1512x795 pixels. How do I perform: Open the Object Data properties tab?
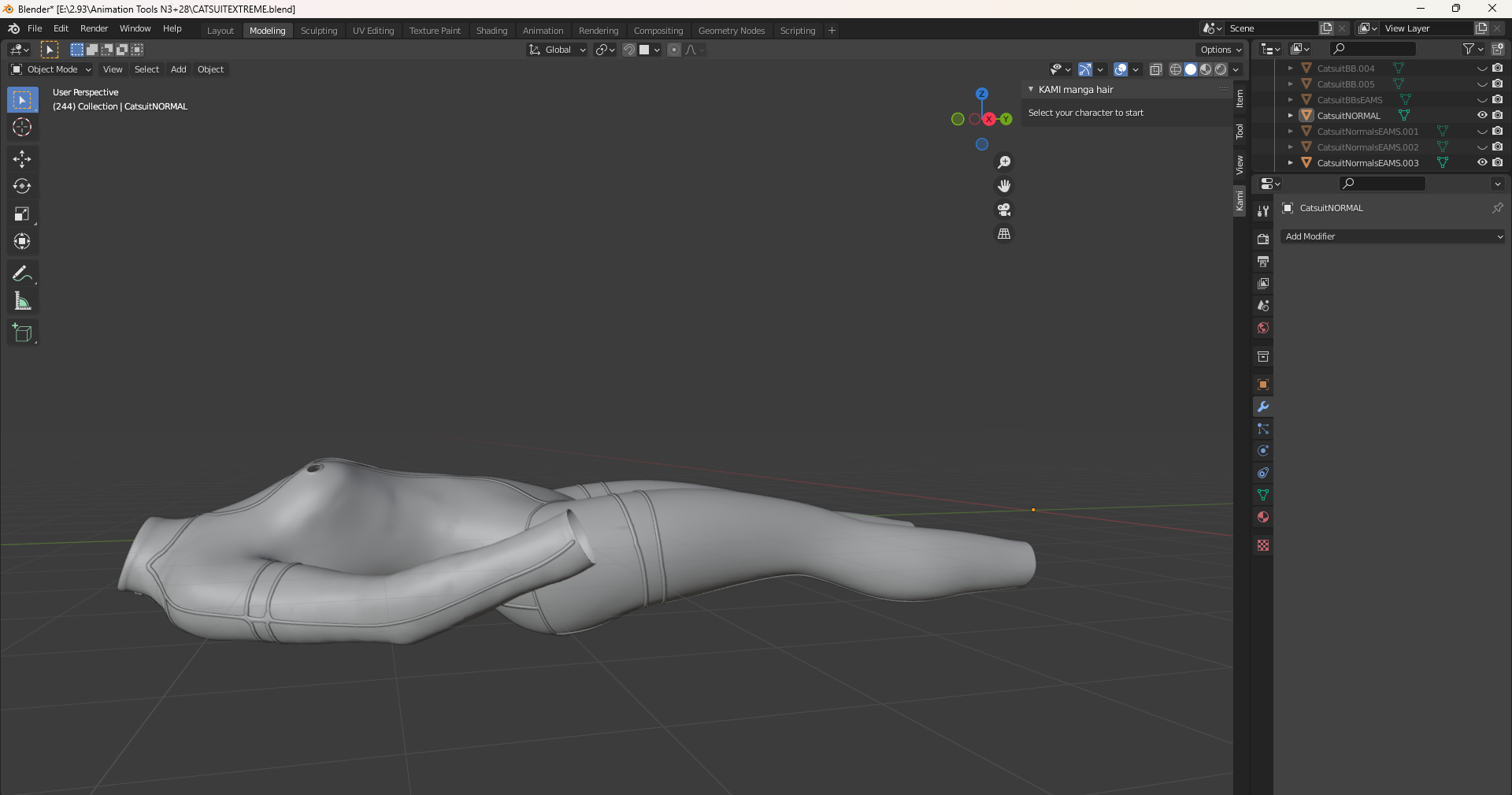pos(1263,495)
